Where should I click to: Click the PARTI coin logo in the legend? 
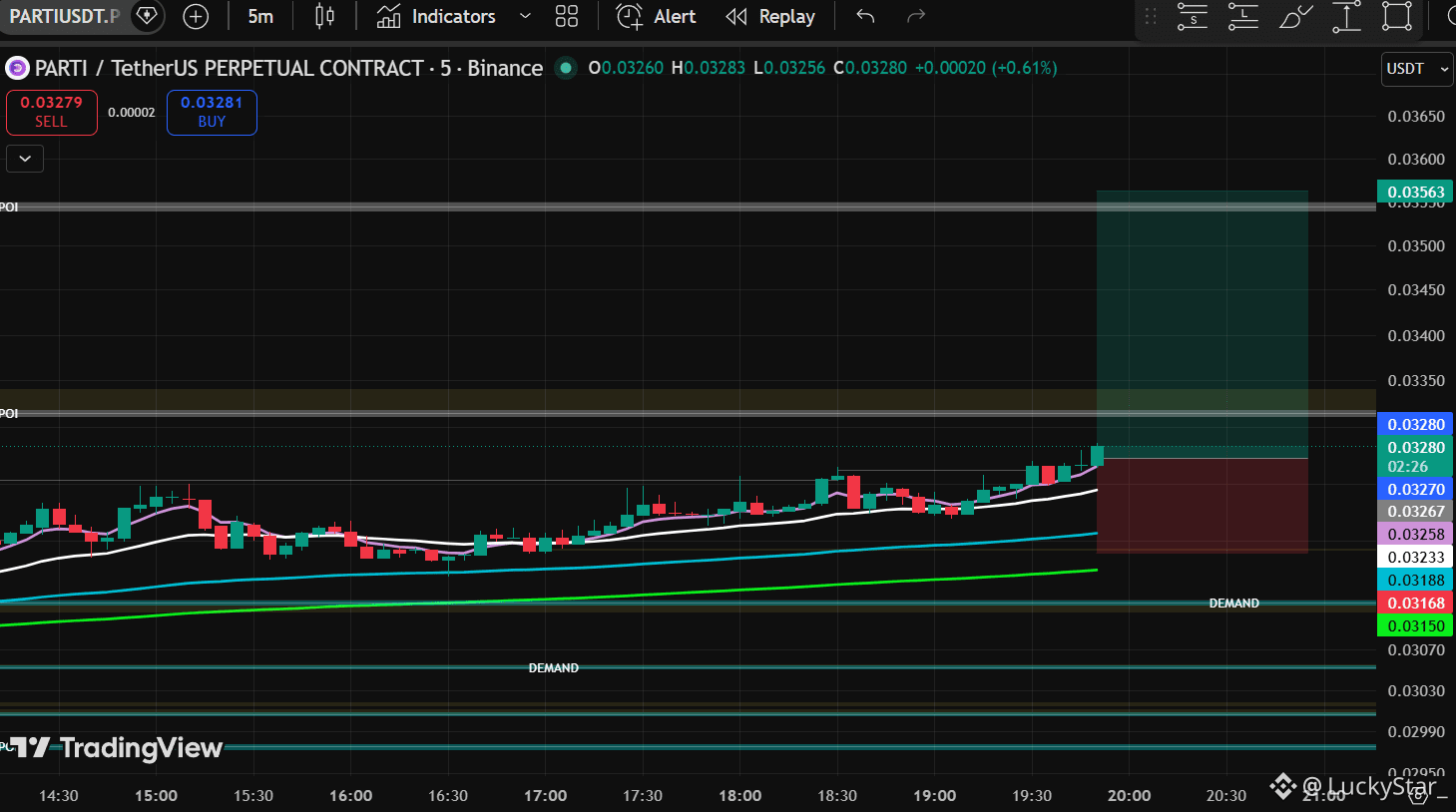point(17,68)
